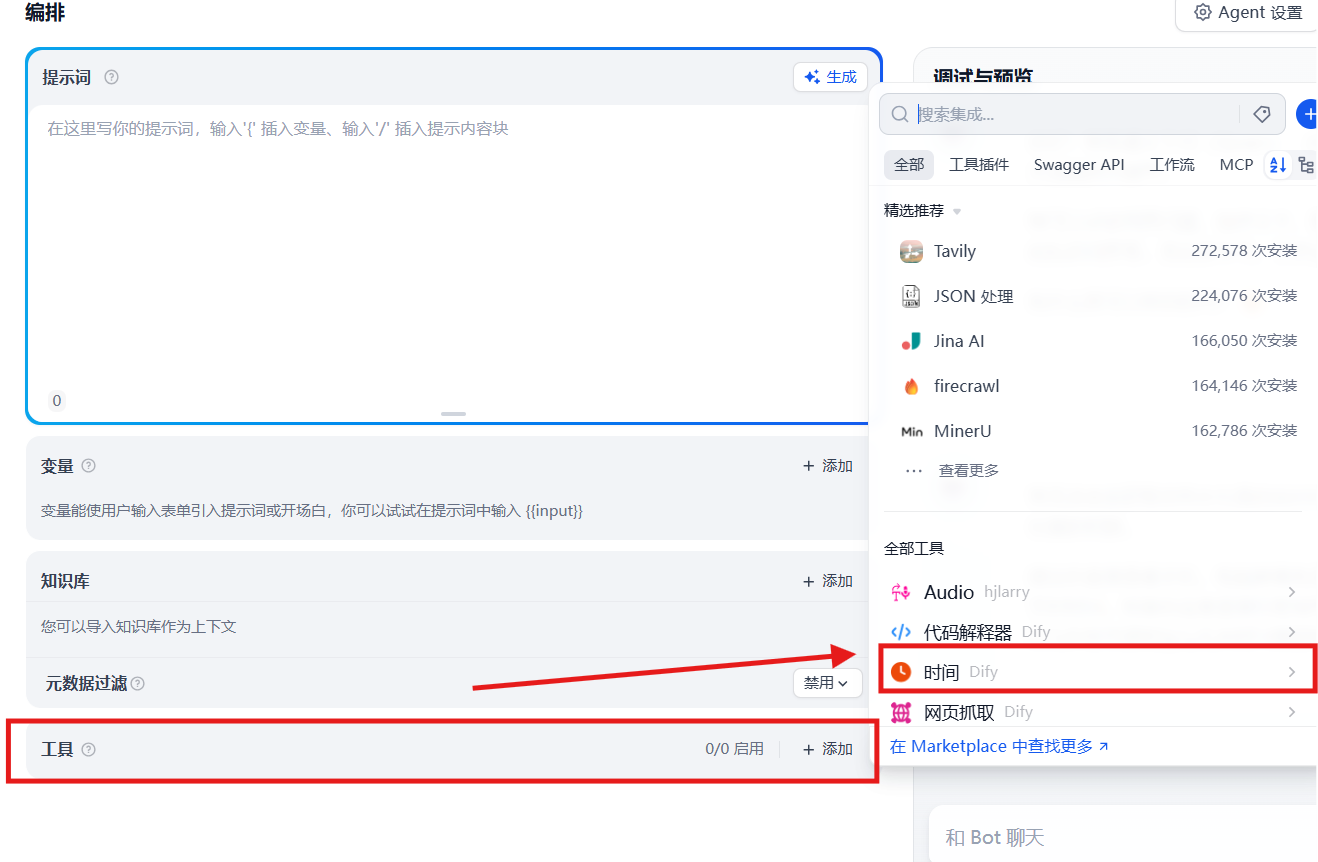This screenshot has width=1318, height=862.
Task: Click the prompt box resize handle
Action: 453,413
